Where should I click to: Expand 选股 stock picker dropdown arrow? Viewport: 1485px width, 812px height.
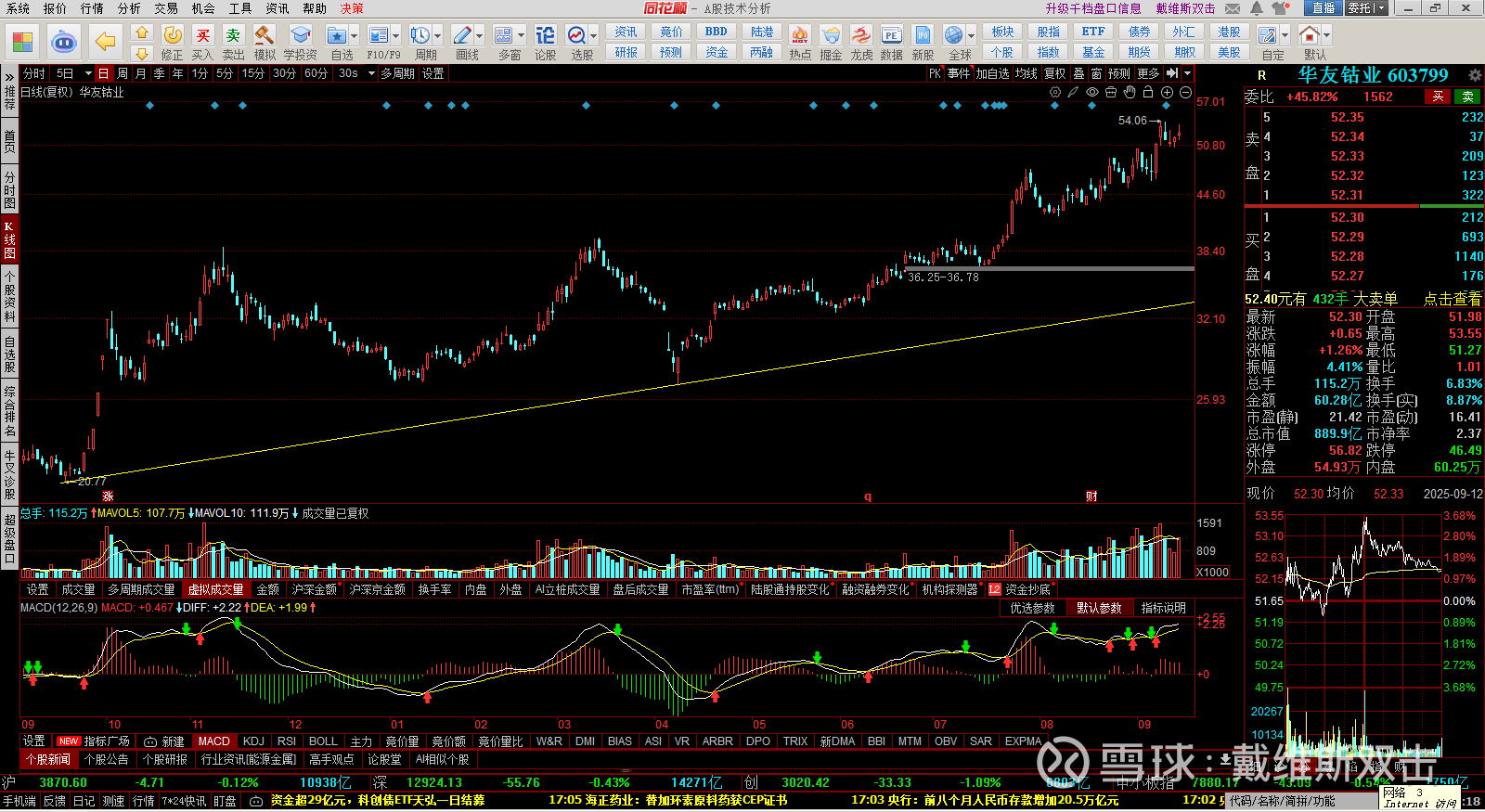pos(593,36)
